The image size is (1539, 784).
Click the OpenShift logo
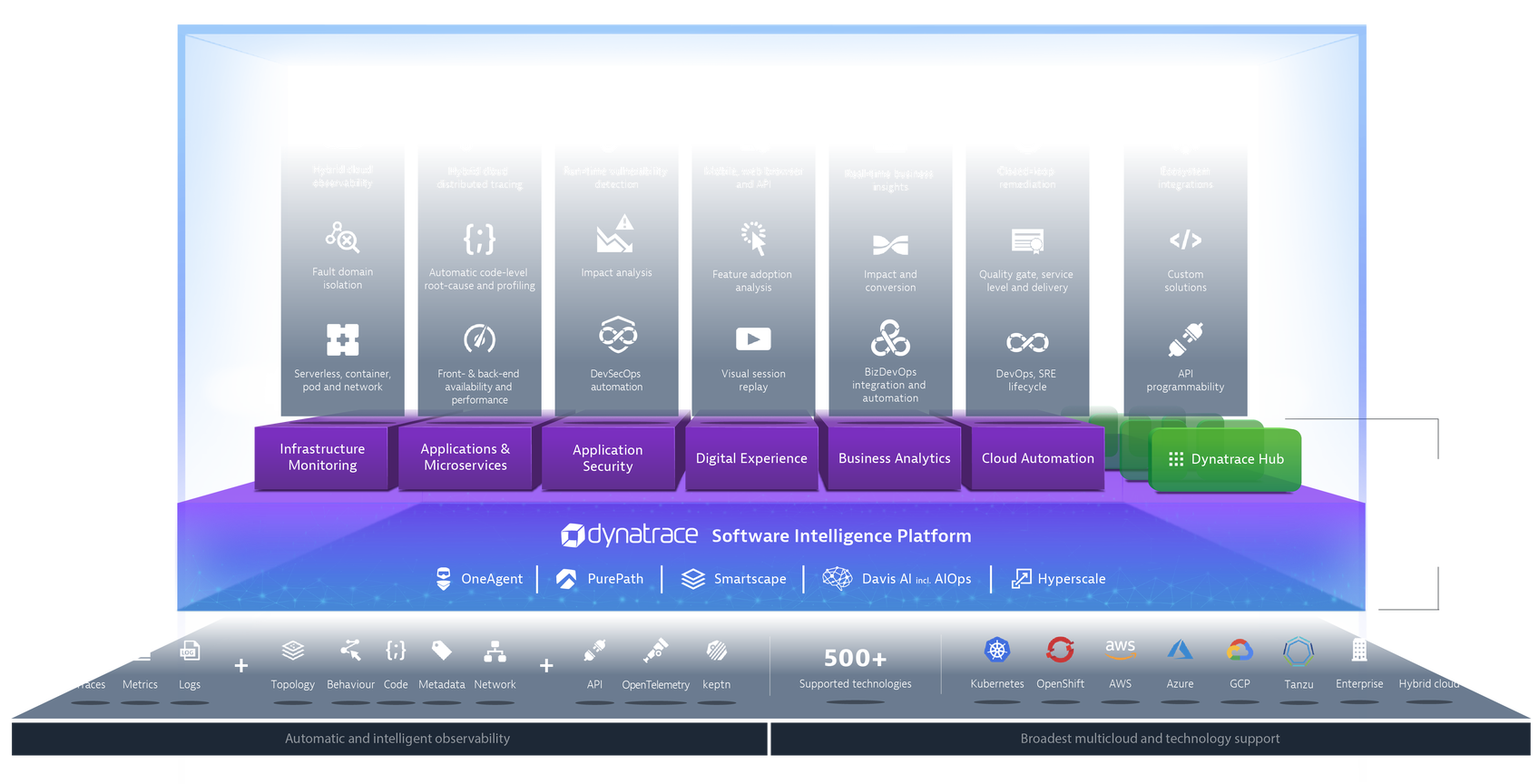[x=1060, y=650]
